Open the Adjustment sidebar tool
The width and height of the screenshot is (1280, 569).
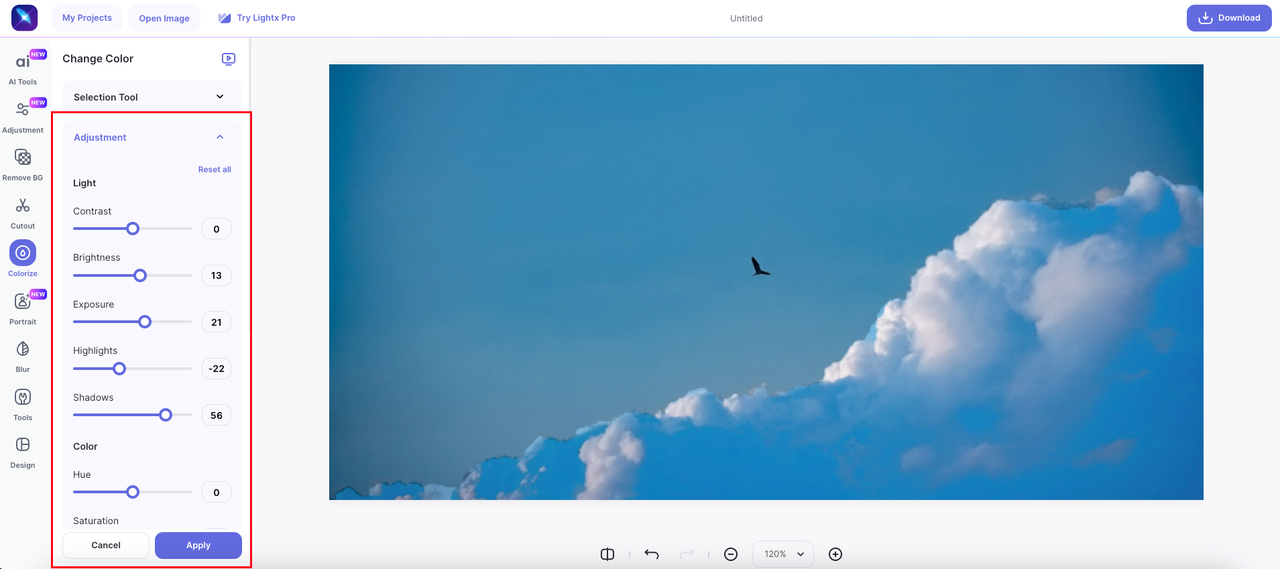[x=23, y=116]
